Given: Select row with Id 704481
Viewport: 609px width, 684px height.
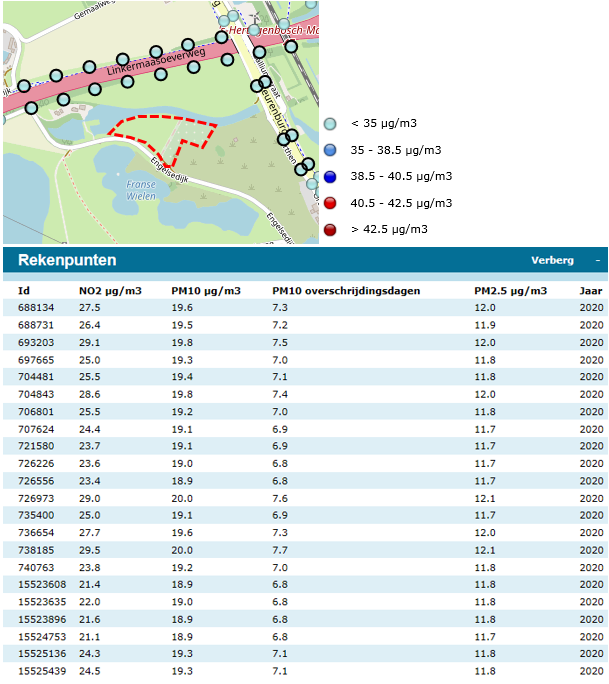Looking at the screenshot, I should pos(305,376).
